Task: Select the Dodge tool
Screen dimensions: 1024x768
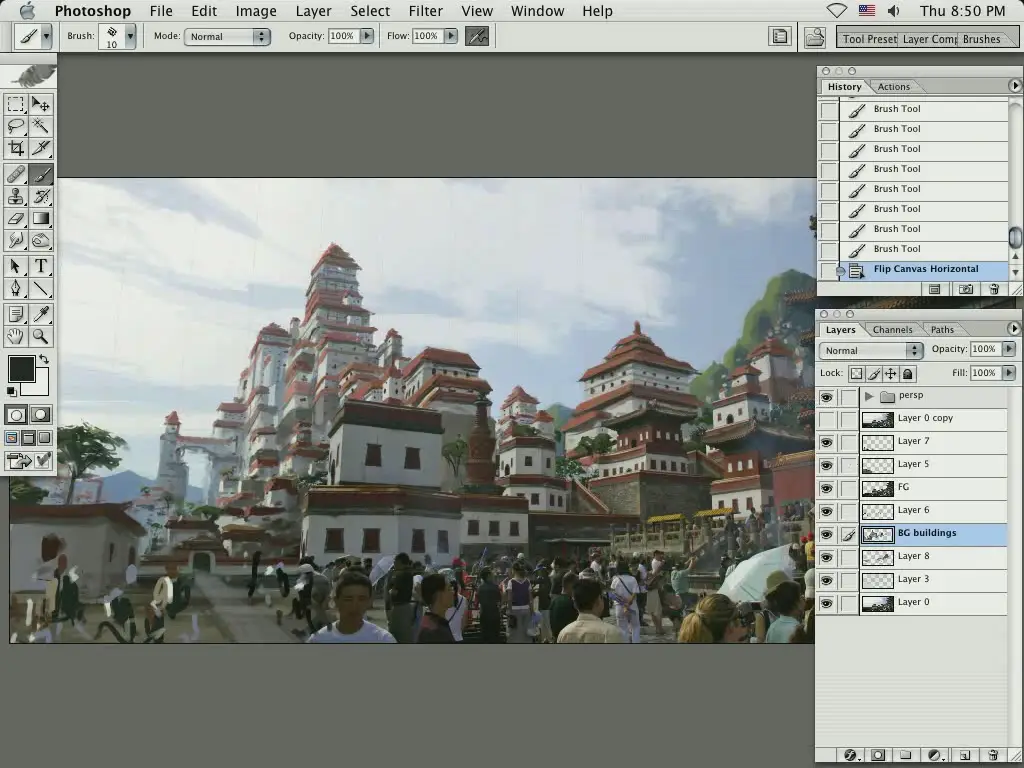Action: [40, 241]
